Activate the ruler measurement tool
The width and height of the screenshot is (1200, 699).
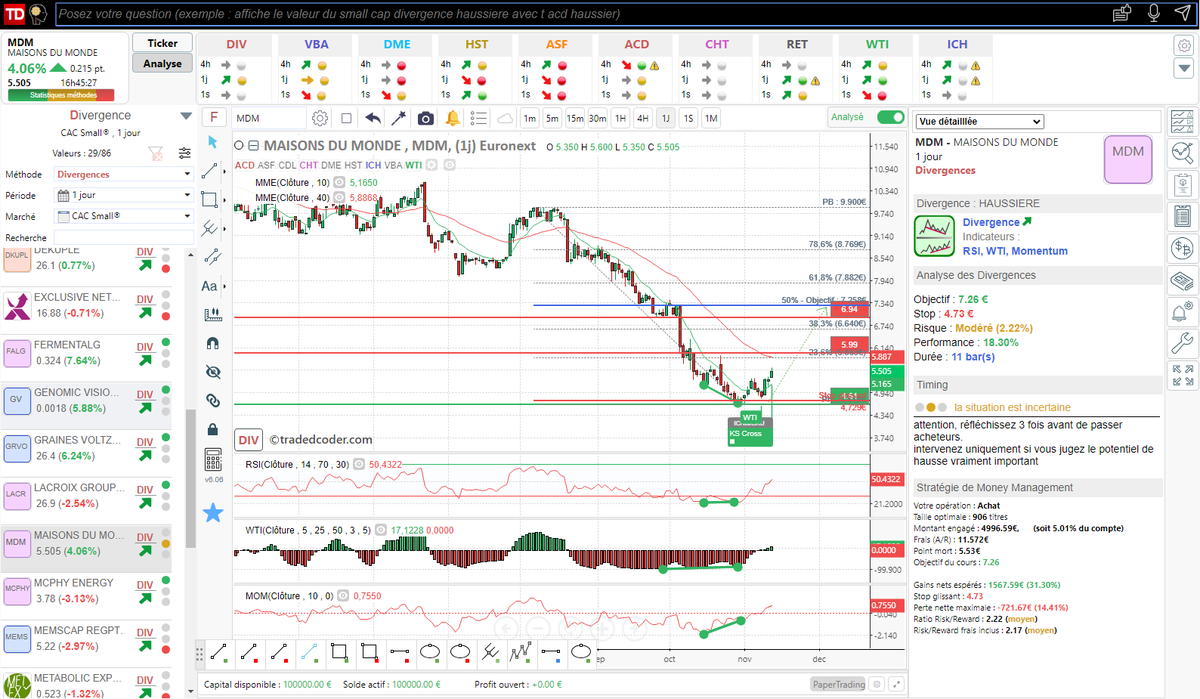pyautogui.click(x=212, y=314)
